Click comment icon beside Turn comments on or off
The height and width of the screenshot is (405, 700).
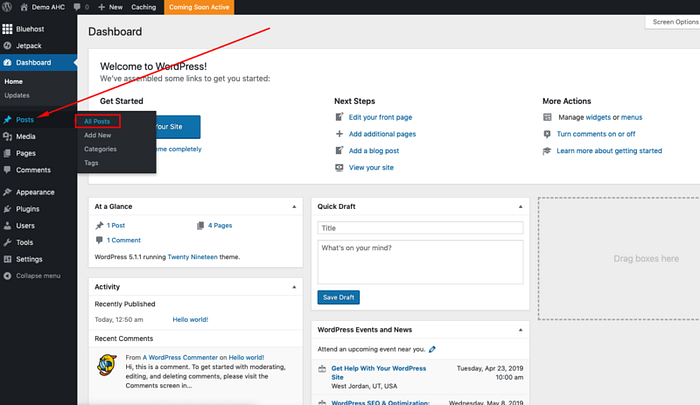tap(547, 134)
